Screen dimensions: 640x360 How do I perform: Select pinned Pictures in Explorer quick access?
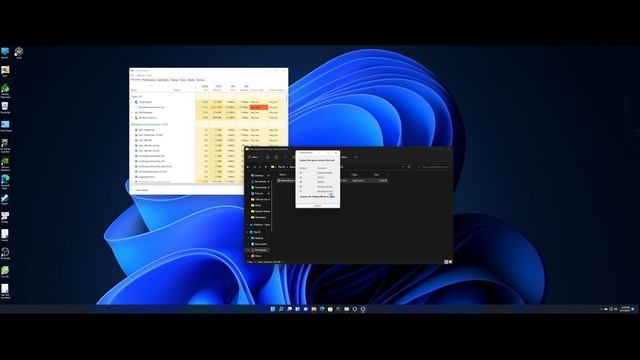260,193
